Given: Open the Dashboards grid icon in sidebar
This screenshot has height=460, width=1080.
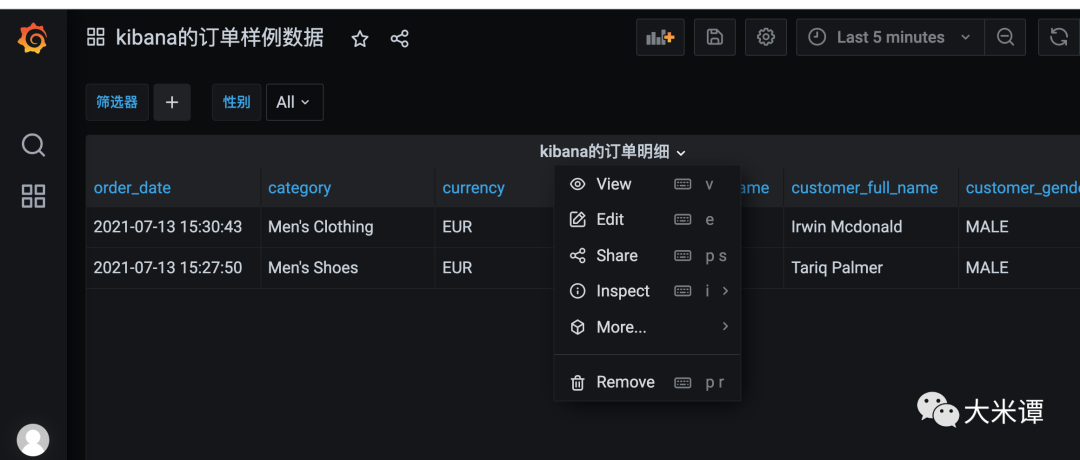Looking at the screenshot, I should coord(33,196).
